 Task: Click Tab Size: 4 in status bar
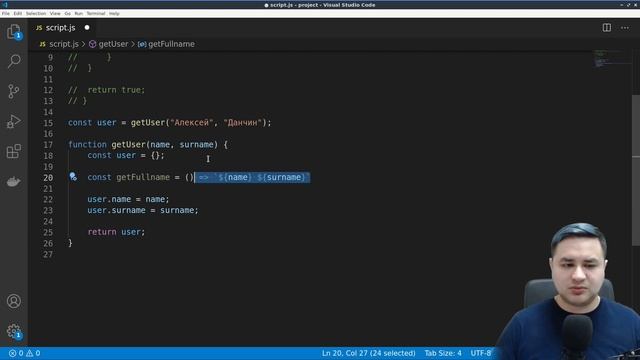pyautogui.click(x=443, y=353)
